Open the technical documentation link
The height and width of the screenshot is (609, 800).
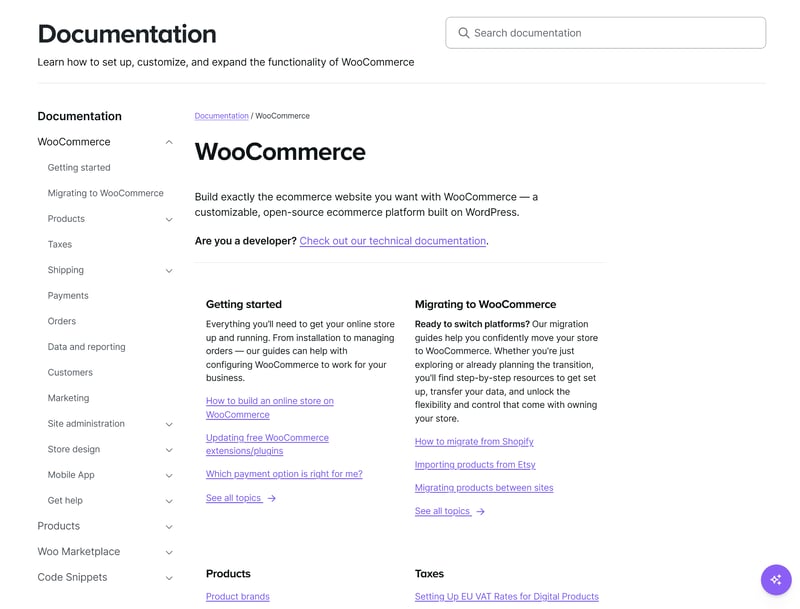click(x=392, y=241)
